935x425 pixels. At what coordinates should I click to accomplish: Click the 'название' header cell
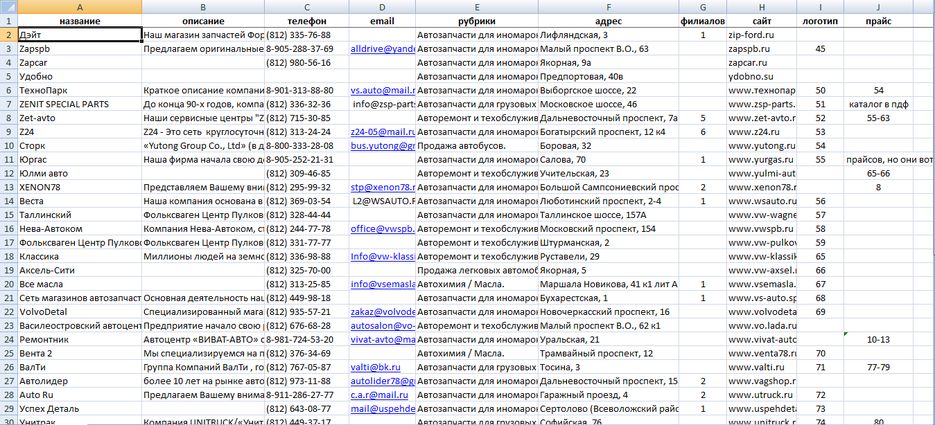(79, 21)
